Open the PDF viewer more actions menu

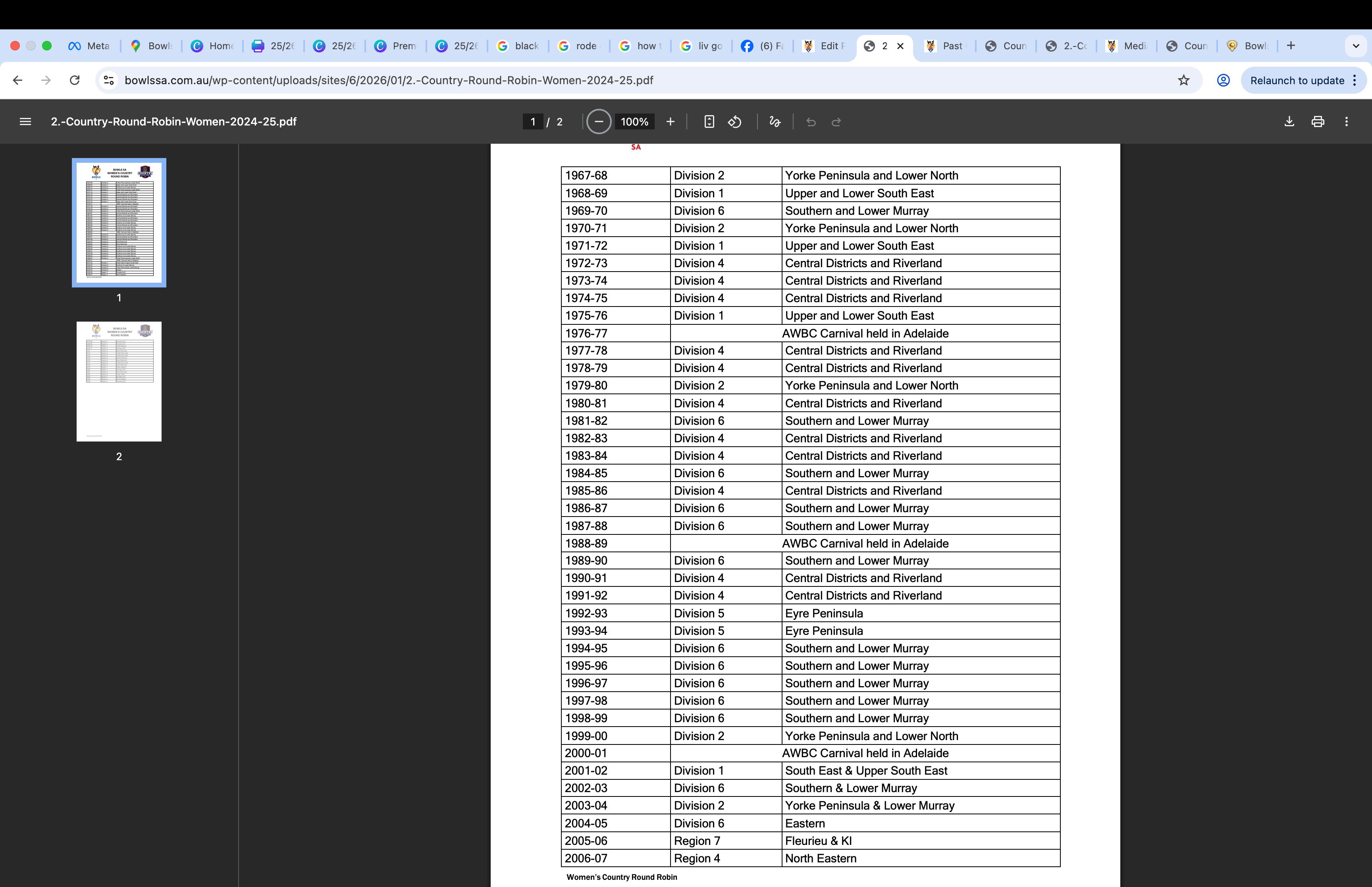[1346, 121]
